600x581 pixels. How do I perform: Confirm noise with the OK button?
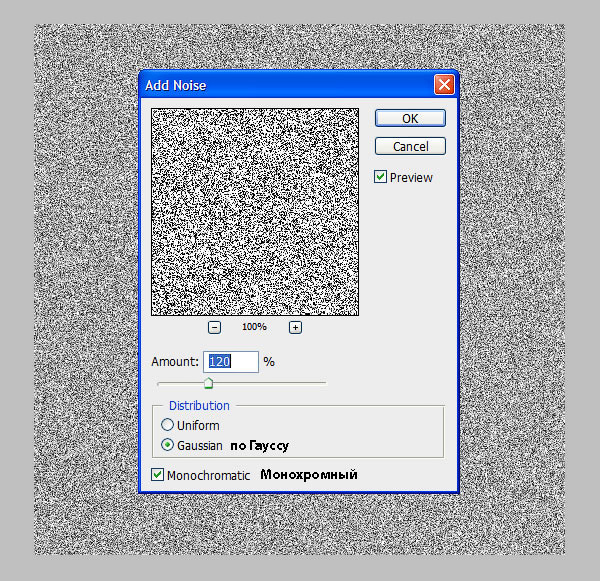click(x=410, y=118)
